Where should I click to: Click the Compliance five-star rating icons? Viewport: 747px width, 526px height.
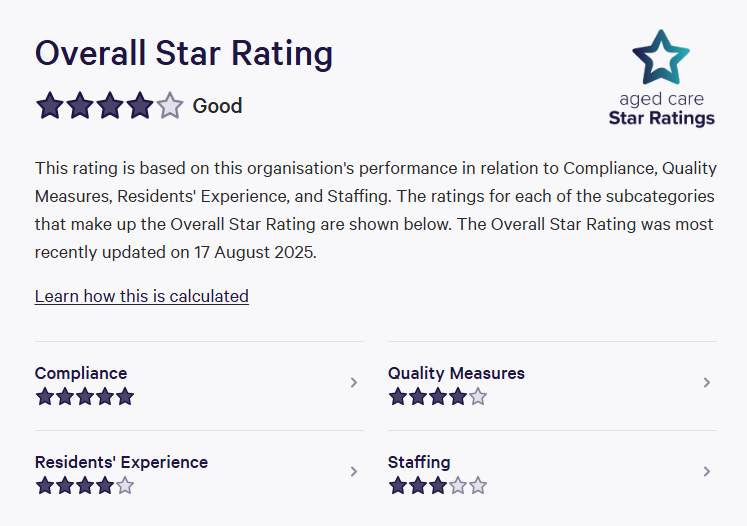click(x=84, y=397)
